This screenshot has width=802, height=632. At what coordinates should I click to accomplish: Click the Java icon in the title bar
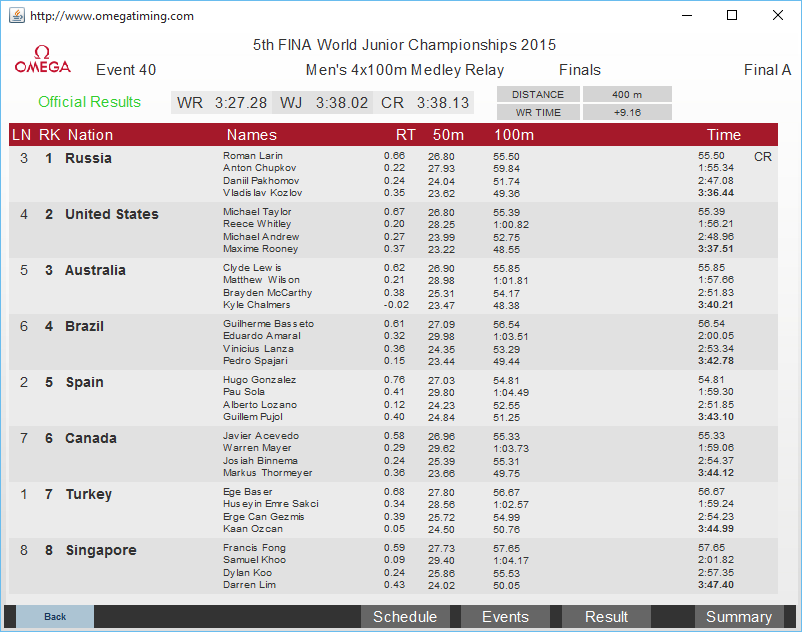[x=16, y=16]
